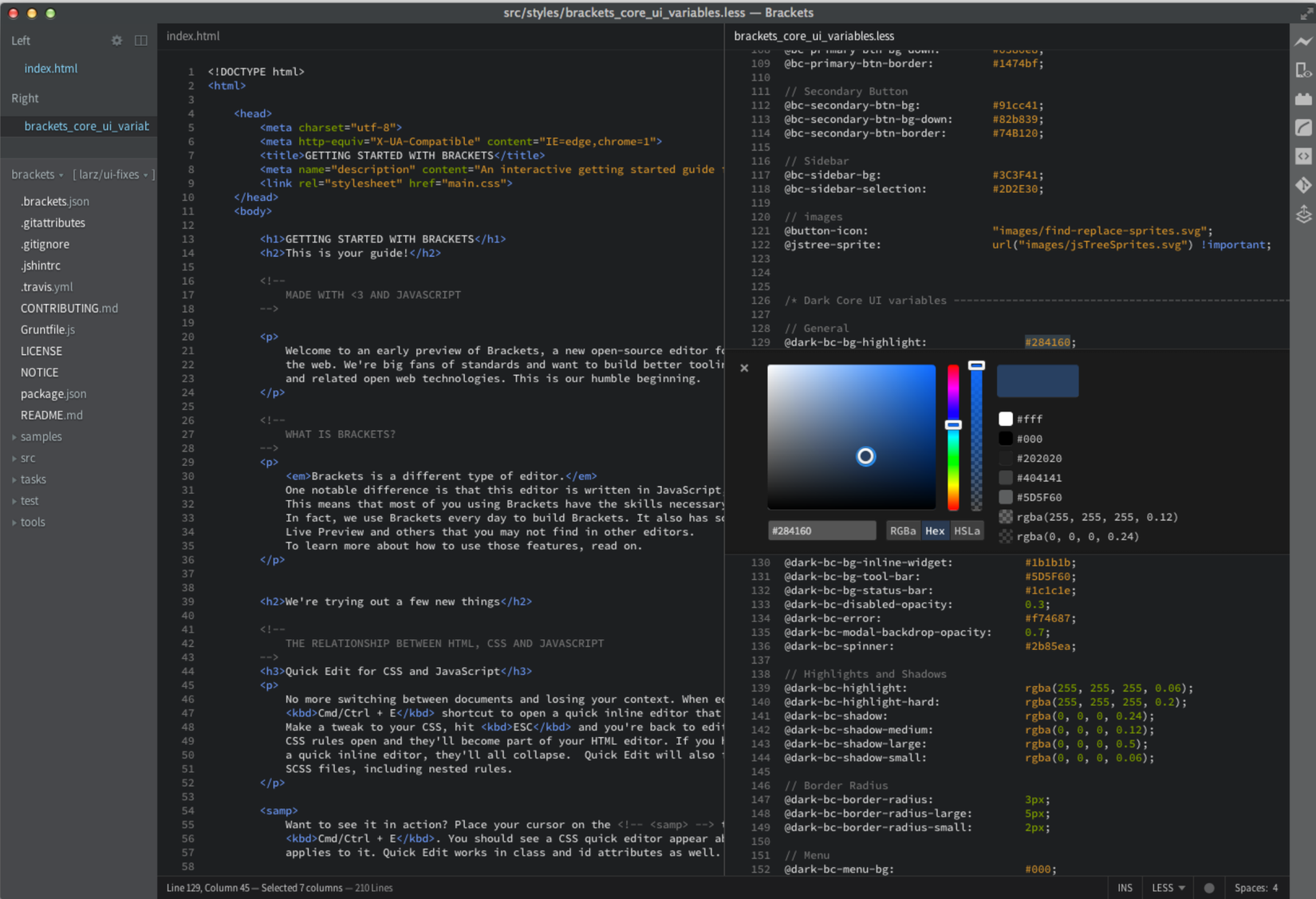Select the brackets_core_ui_variables.less tab
This screenshot has height=899, width=1316.
pyautogui.click(x=814, y=36)
